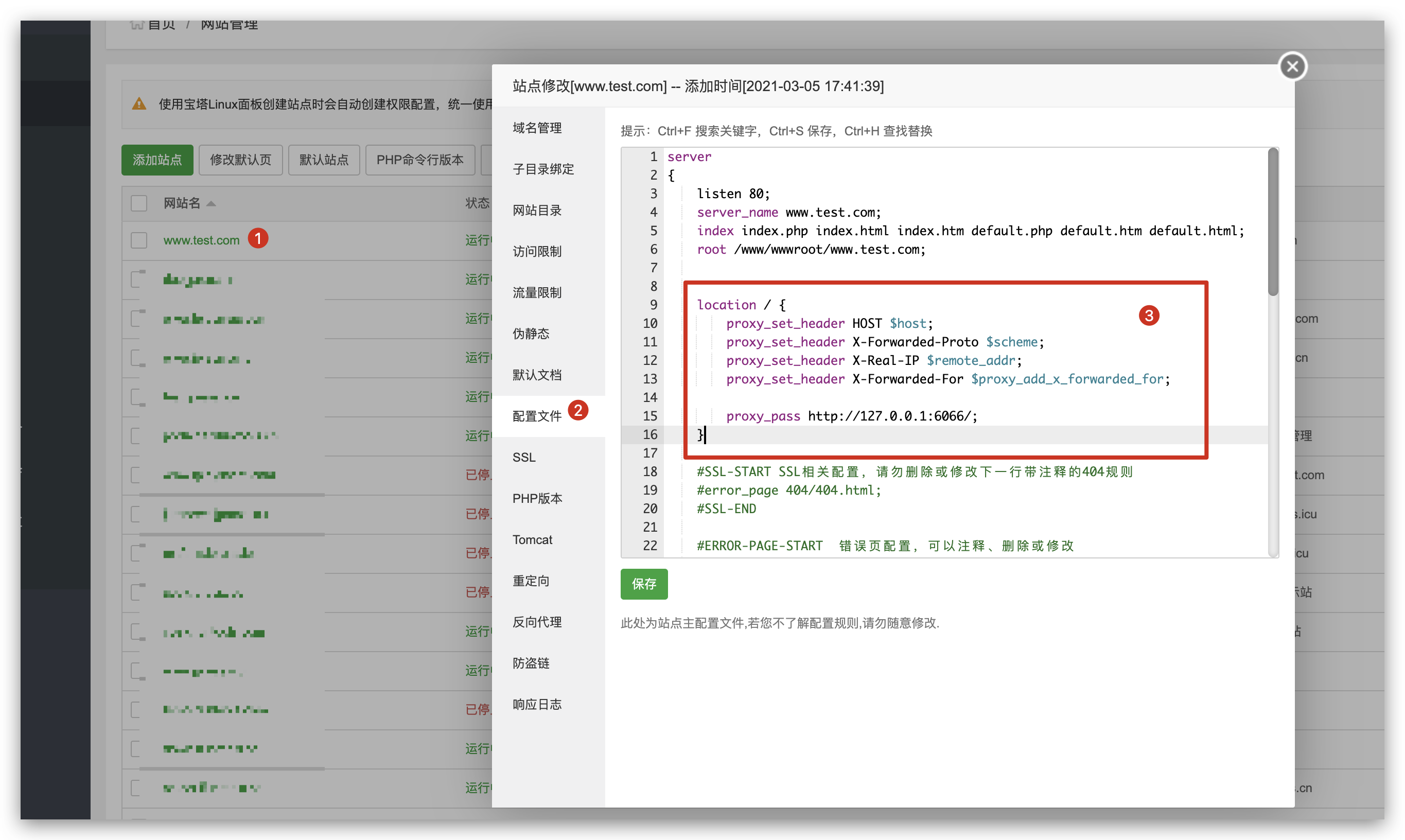The width and height of the screenshot is (1405, 840).
Task: Open PHP版本 tab
Action: [548, 499]
